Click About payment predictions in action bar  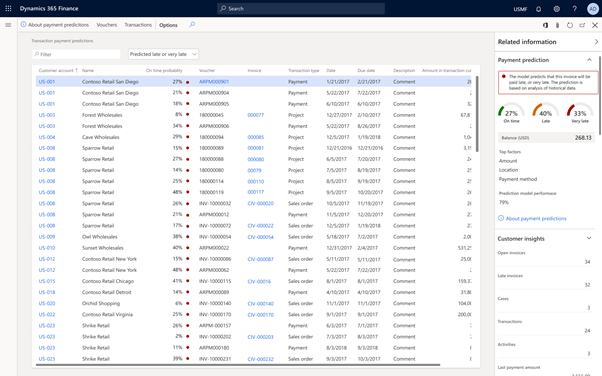(58, 25)
